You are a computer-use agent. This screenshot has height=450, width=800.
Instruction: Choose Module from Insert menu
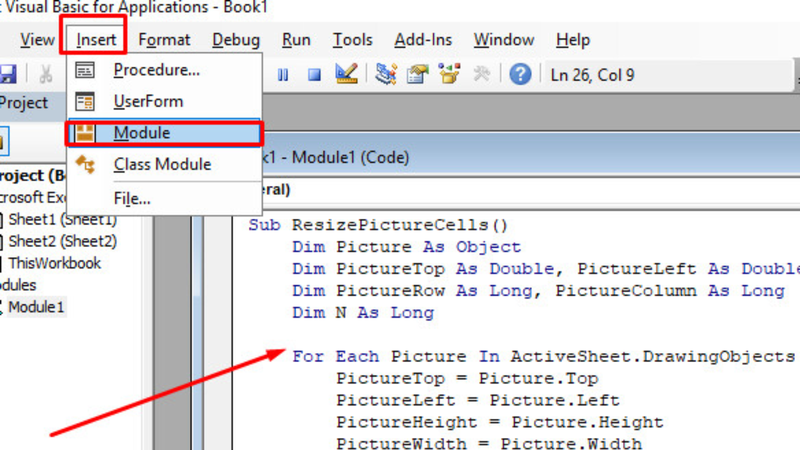tap(164, 133)
